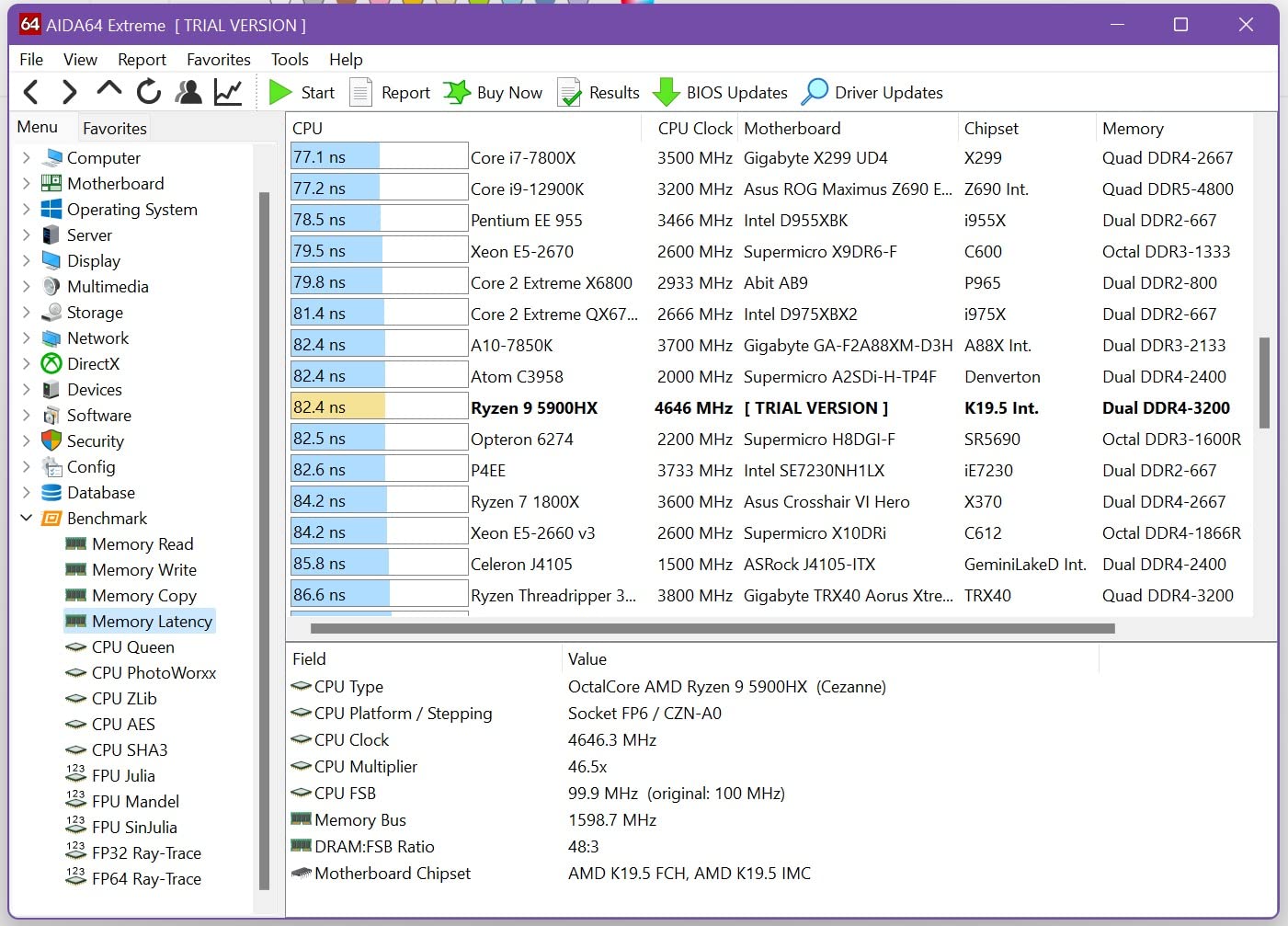Check for BIOS Updates
Image resolution: width=1288 pixels, height=926 pixels.
[x=721, y=92]
